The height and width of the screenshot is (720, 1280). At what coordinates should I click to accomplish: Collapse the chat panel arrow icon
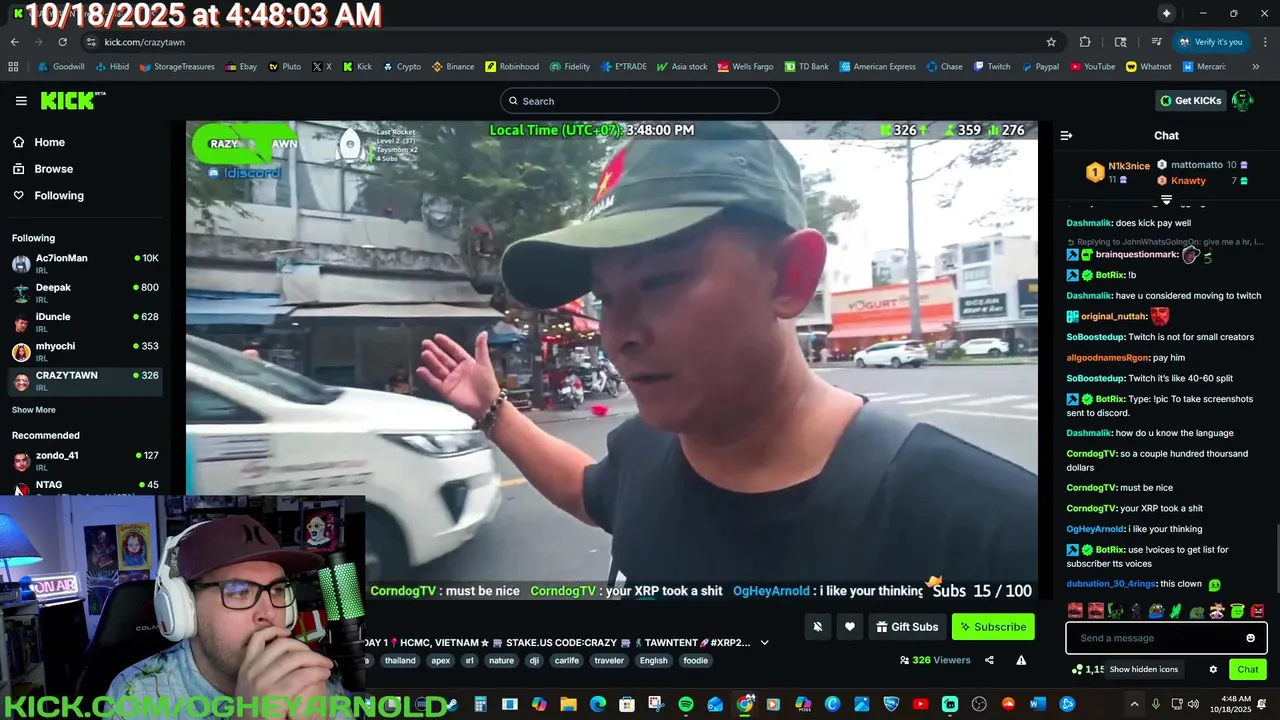pyautogui.click(x=1066, y=135)
